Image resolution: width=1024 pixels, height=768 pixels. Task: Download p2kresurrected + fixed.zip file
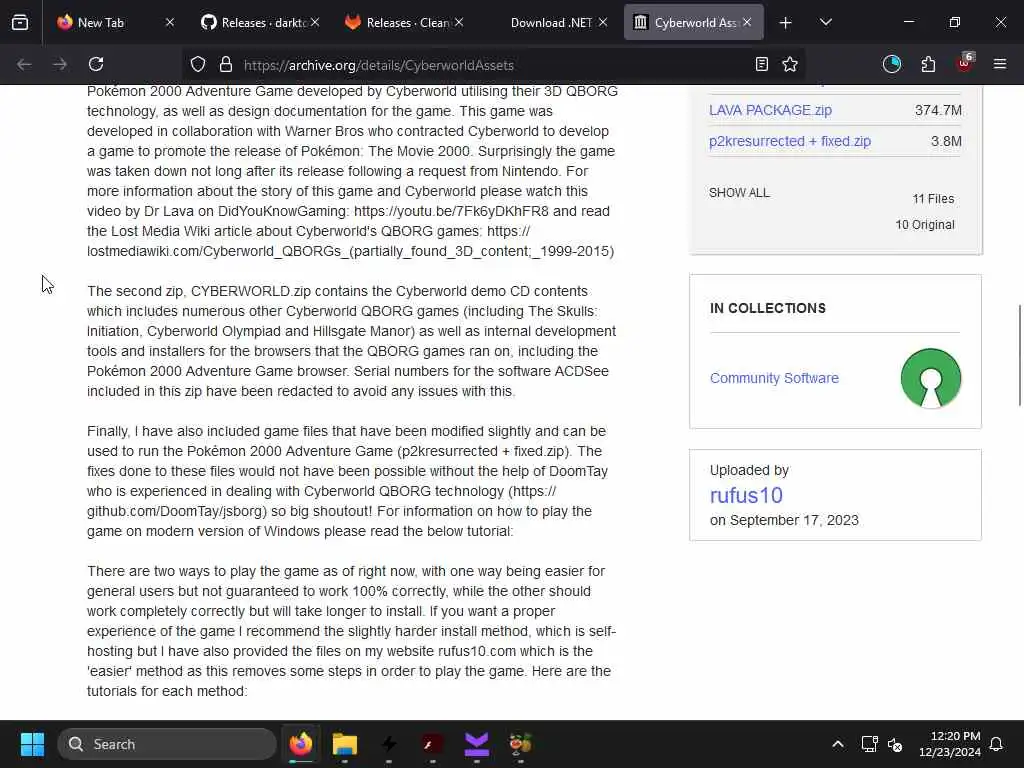(790, 141)
